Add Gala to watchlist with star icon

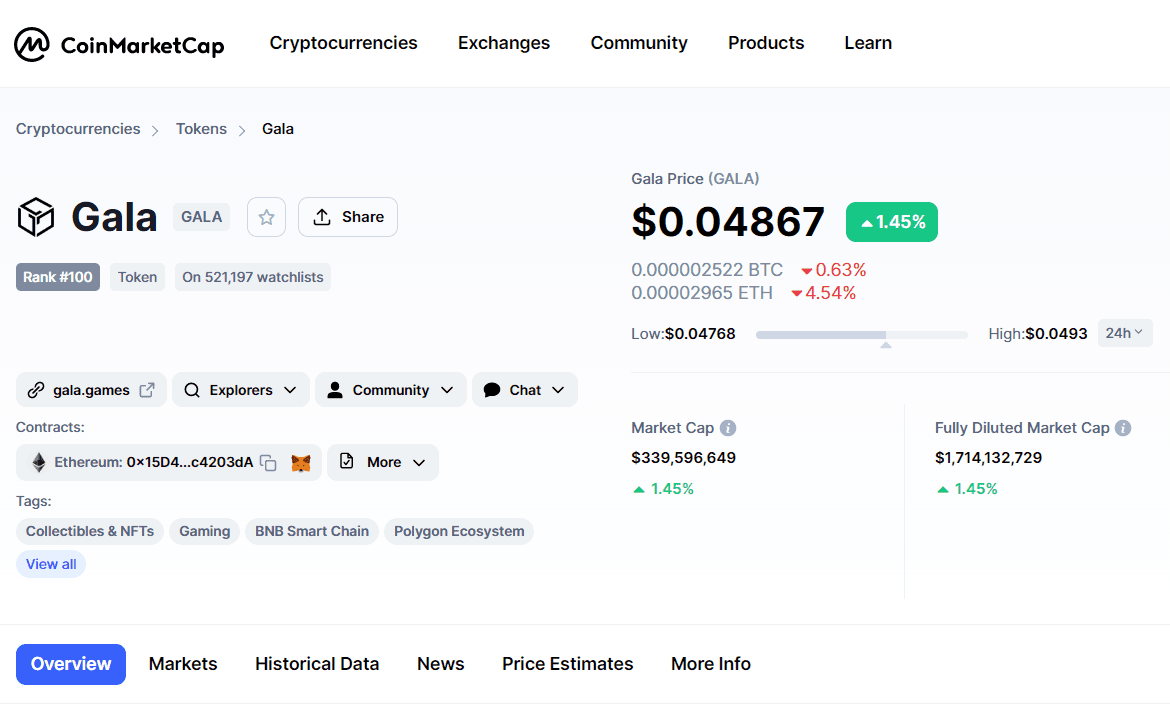(266, 217)
